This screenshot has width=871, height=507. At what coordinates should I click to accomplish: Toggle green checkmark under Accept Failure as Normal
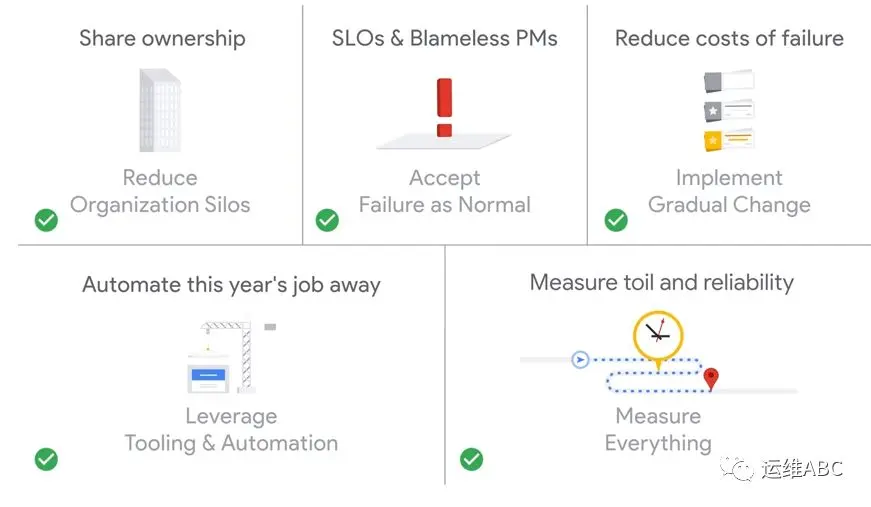[x=327, y=220]
